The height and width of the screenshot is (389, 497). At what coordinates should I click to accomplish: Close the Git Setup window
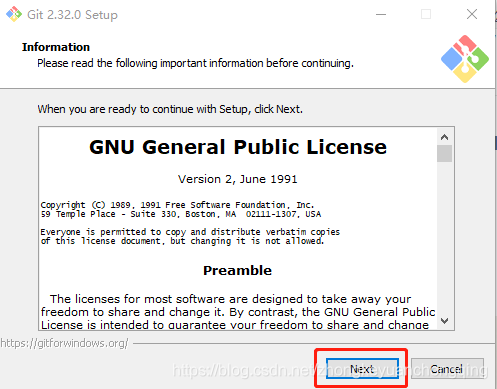[x=472, y=14]
